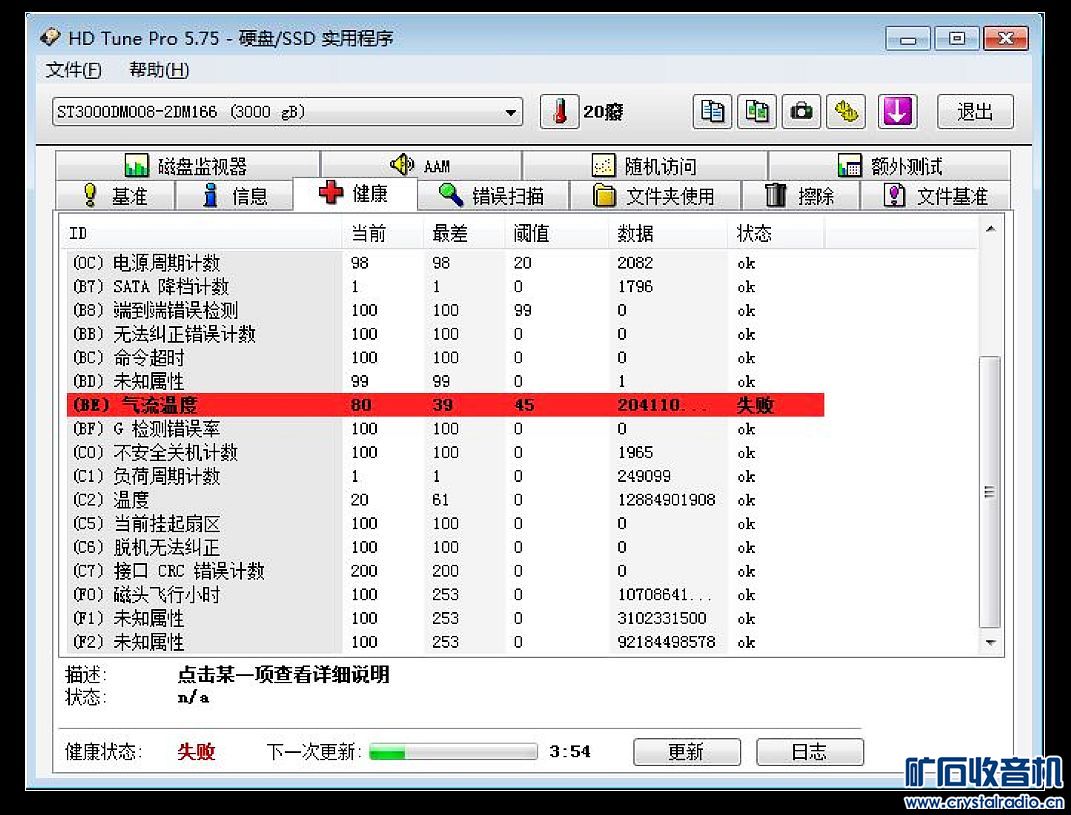The width and height of the screenshot is (1071, 815).
Task: Click the 最差 column header
Action: click(x=464, y=234)
